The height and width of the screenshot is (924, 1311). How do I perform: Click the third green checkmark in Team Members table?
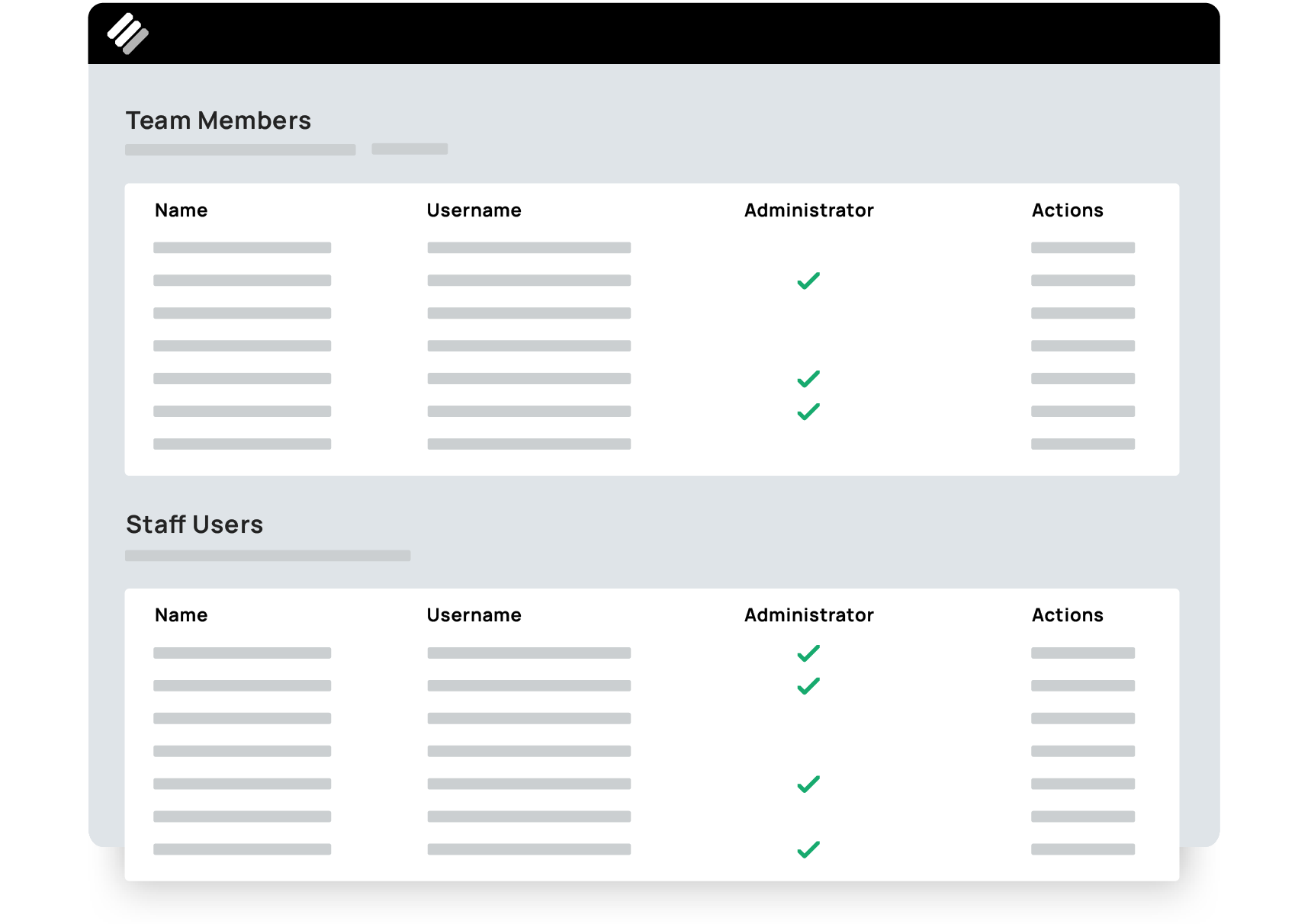(x=808, y=412)
